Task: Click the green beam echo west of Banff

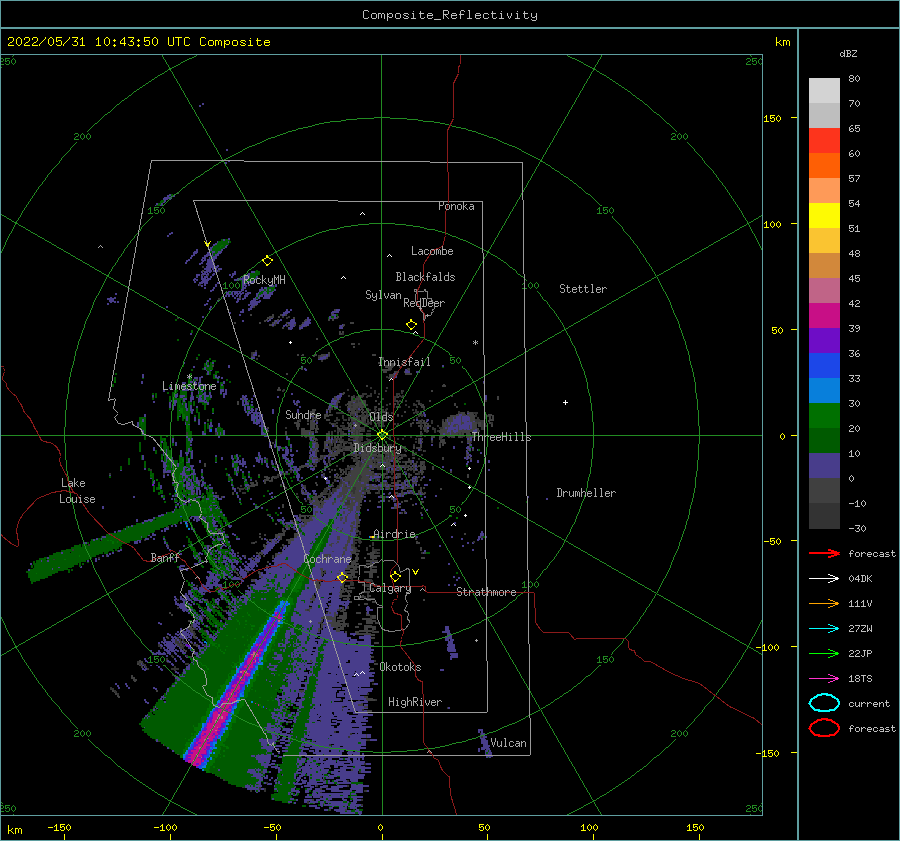Action: 109,542
